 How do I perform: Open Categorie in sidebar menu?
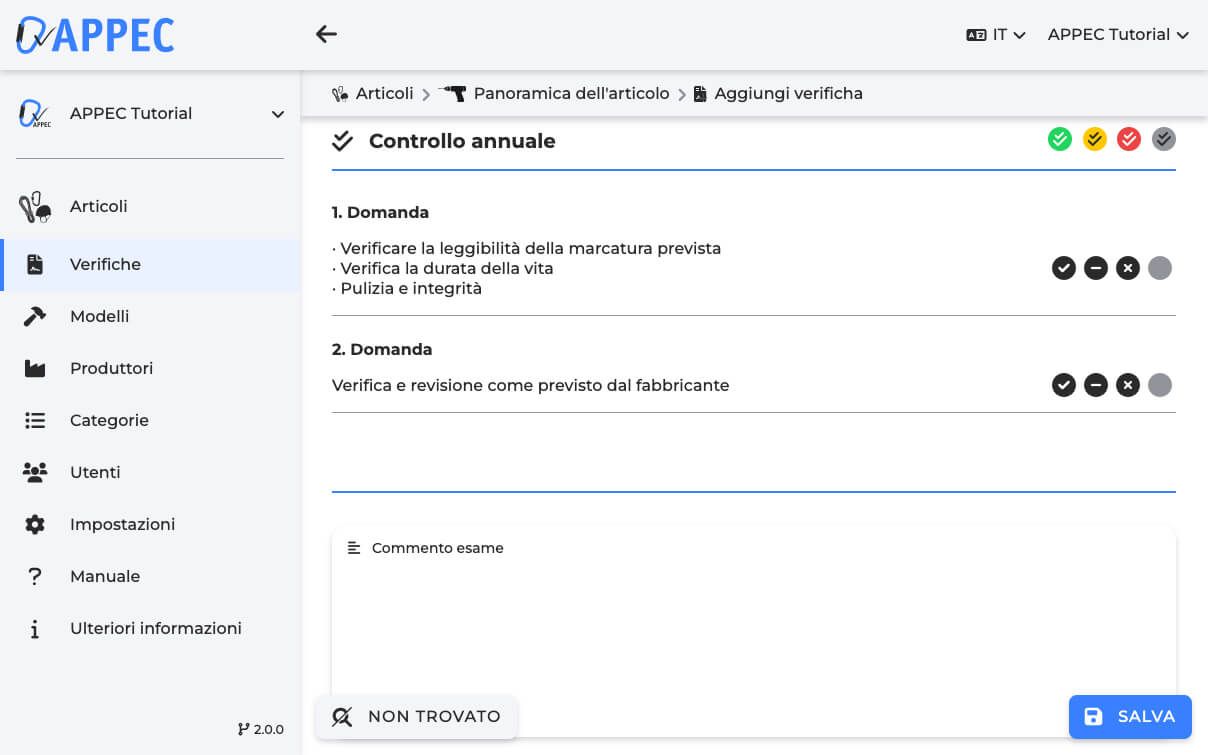tap(109, 420)
